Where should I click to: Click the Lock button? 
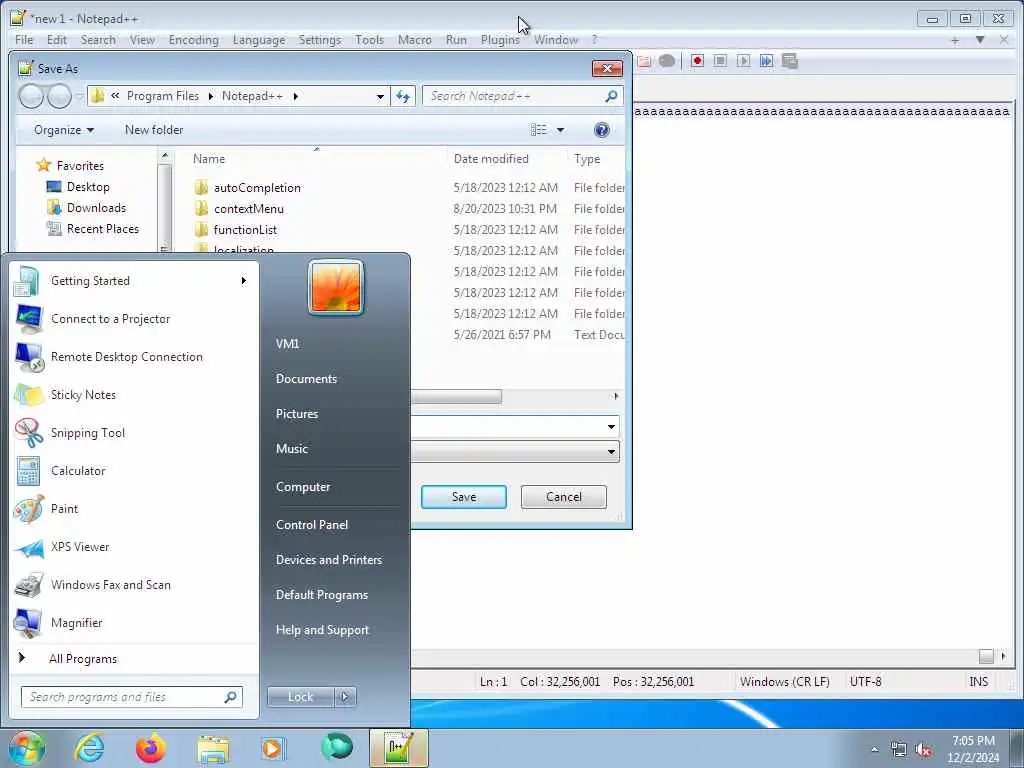(x=301, y=697)
